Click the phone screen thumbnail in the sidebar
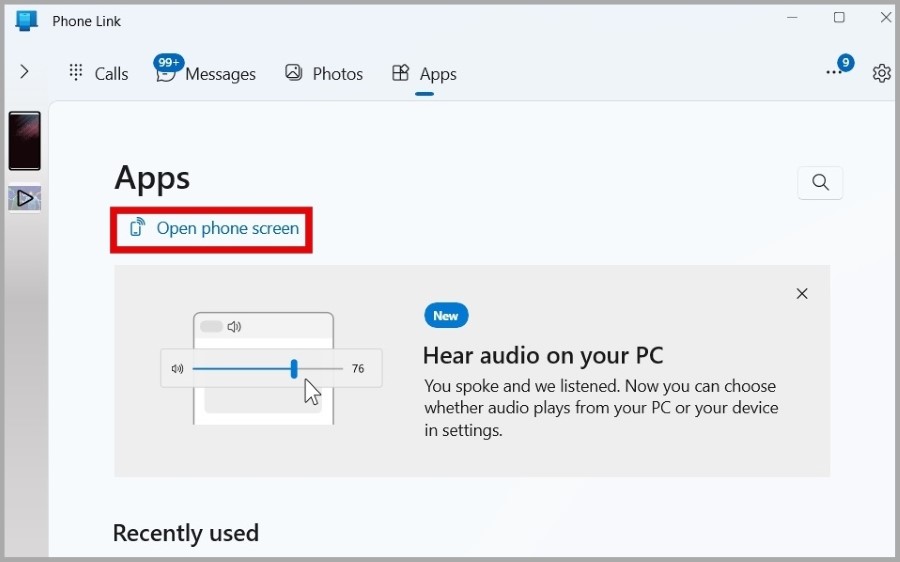Viewport: 900px width, 562px height. (x=25, y=141)
